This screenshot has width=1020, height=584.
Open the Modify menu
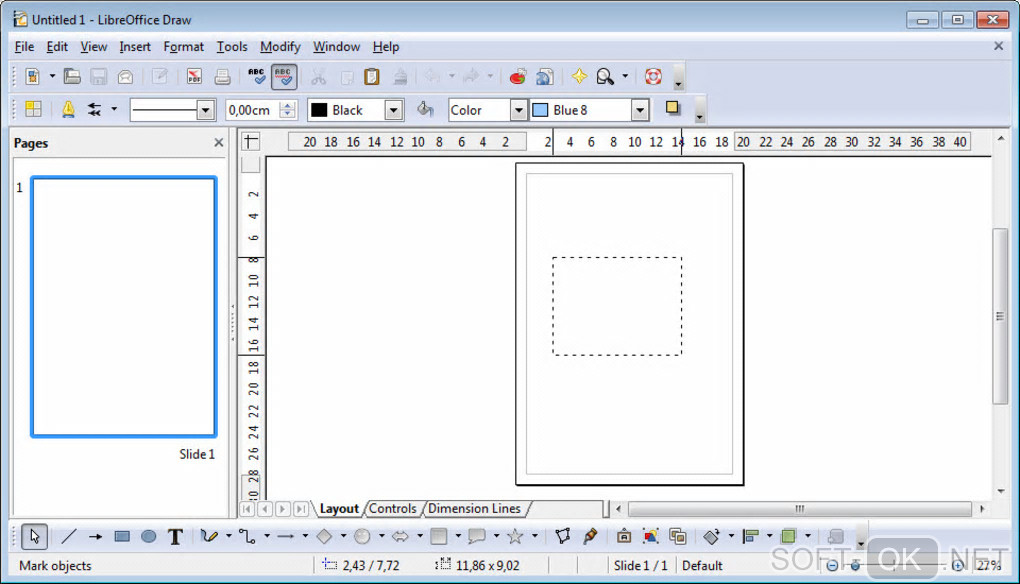(x=280, y=47)
